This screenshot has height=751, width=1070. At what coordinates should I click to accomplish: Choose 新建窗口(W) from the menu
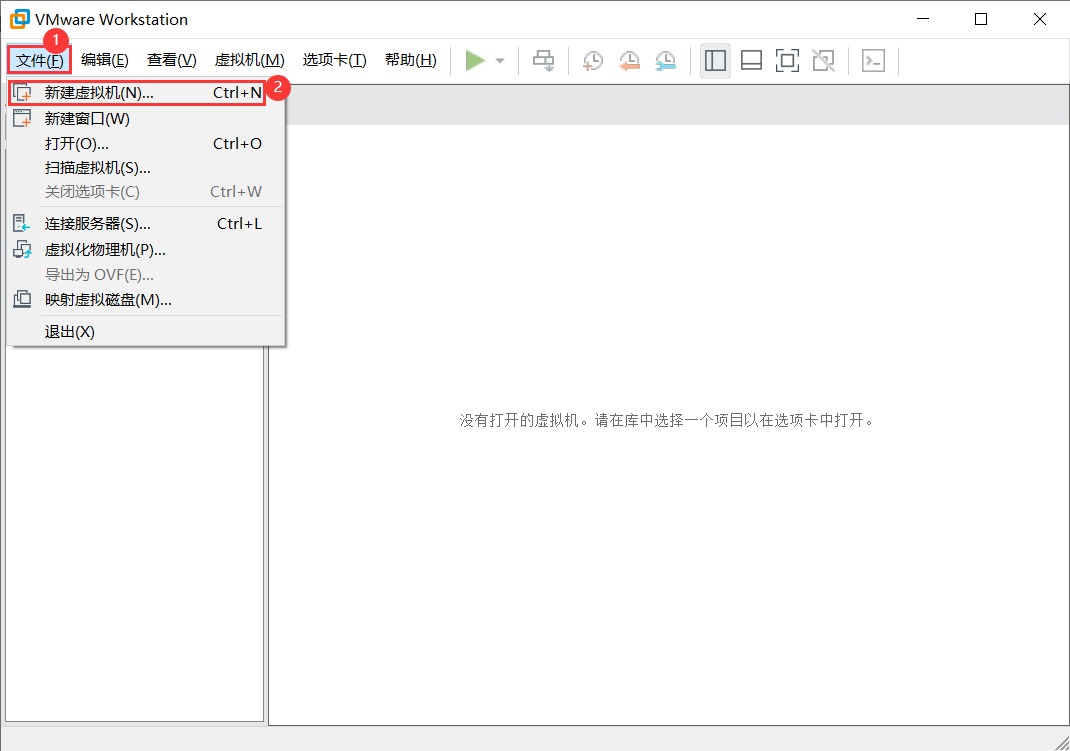tap(145, 119)
